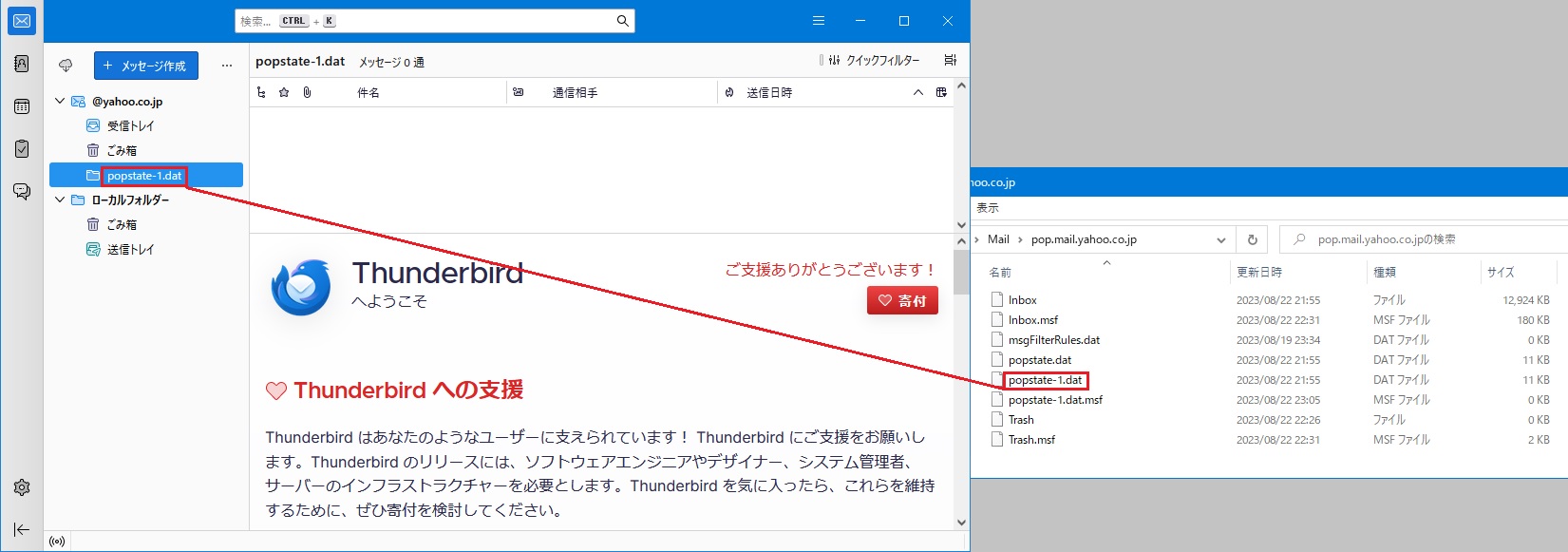Open the Explorer address bar dropdown
The width and height of the screenshot is (1568, 552).
[x=1221, y=240]
